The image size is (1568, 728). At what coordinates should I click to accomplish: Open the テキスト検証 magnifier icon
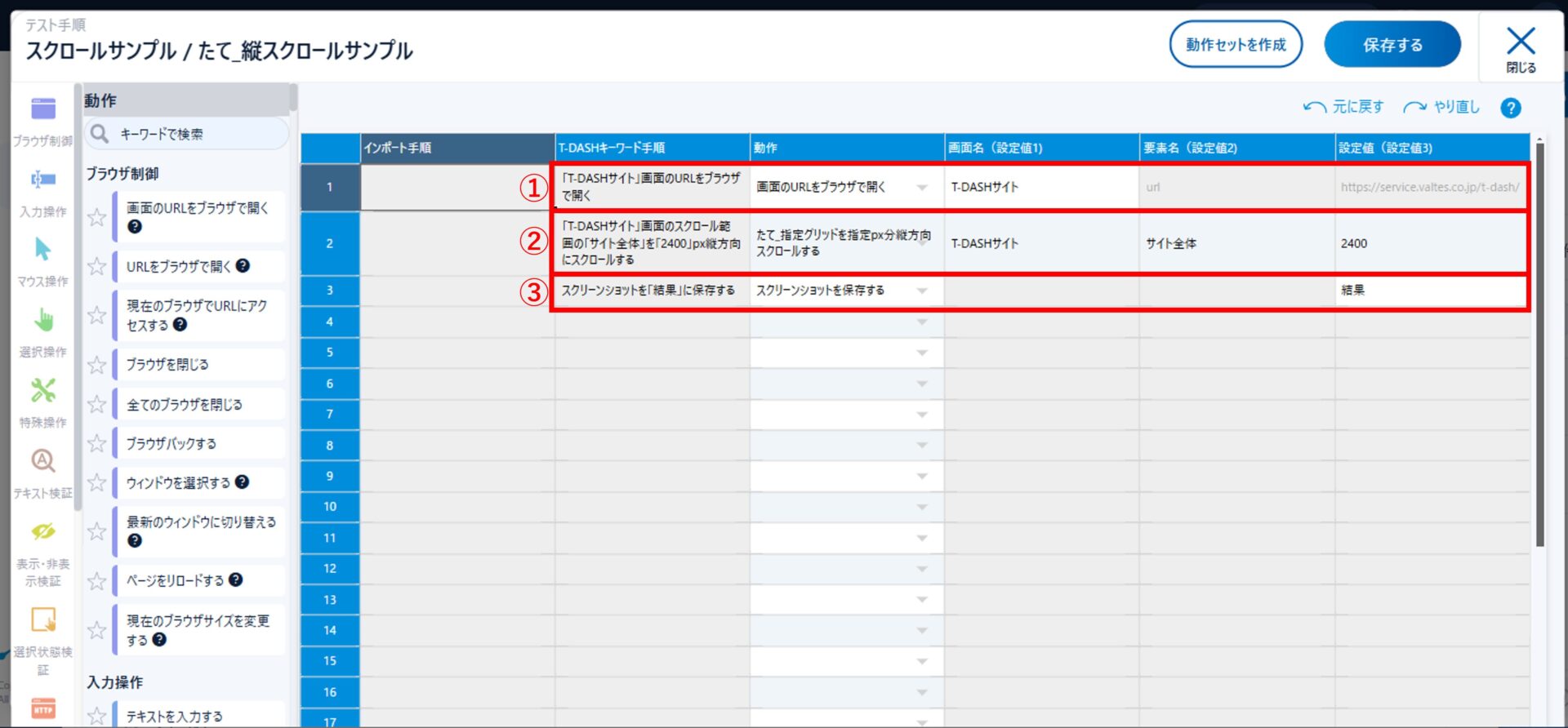(43, 461)
